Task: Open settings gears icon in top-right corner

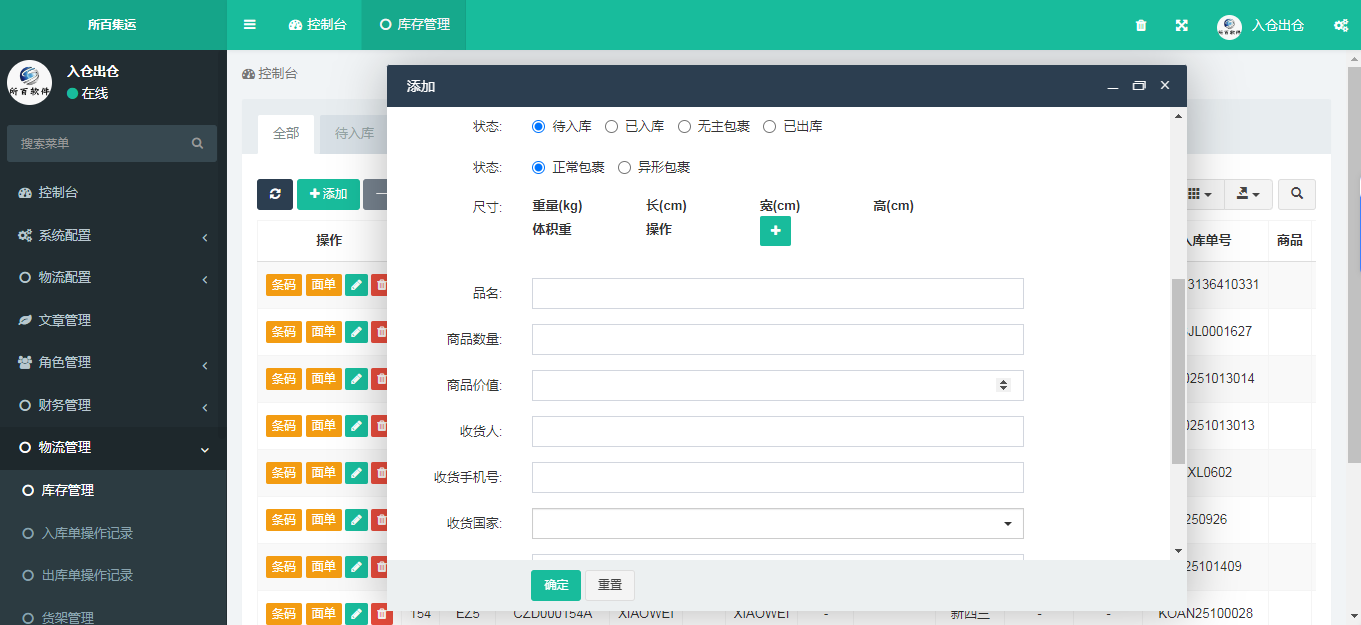Action: click(1341, 25)
